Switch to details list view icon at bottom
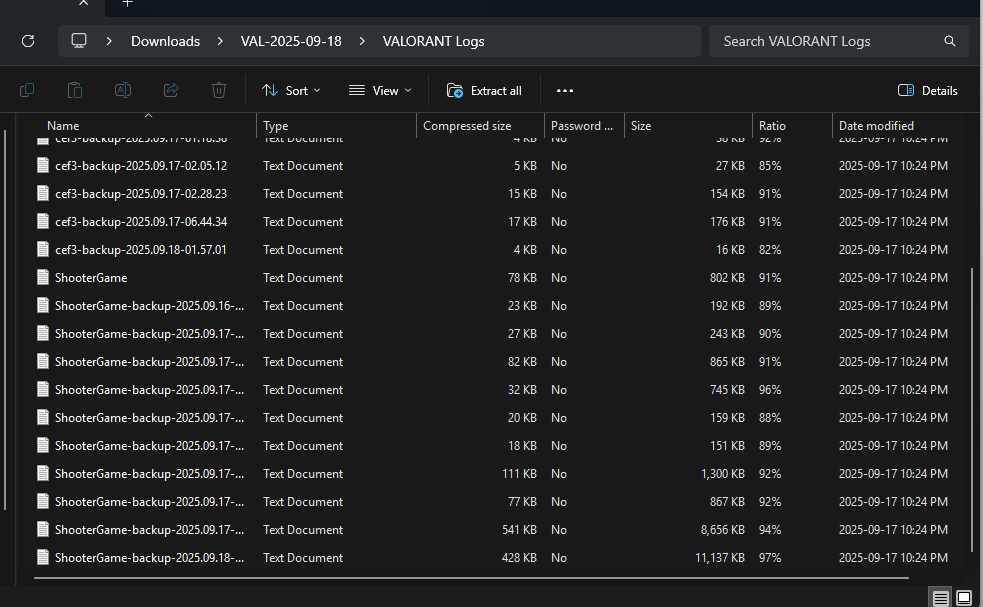 tap(940, 598)
